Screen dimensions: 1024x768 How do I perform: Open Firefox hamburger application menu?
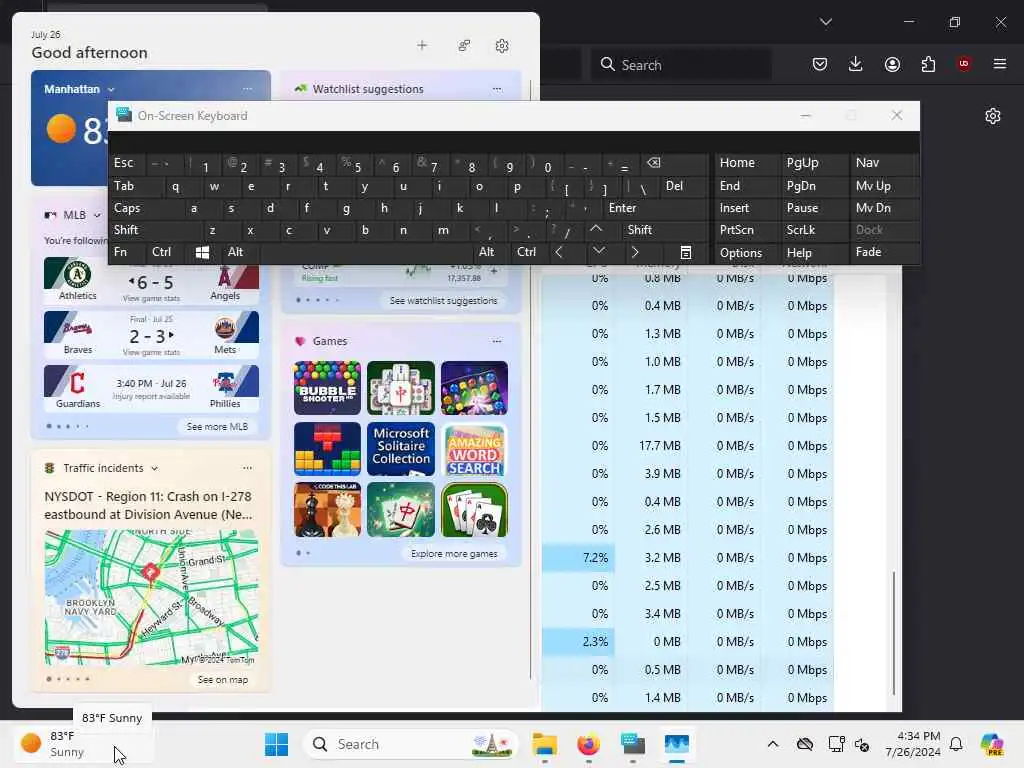[x=1000, y=64]
